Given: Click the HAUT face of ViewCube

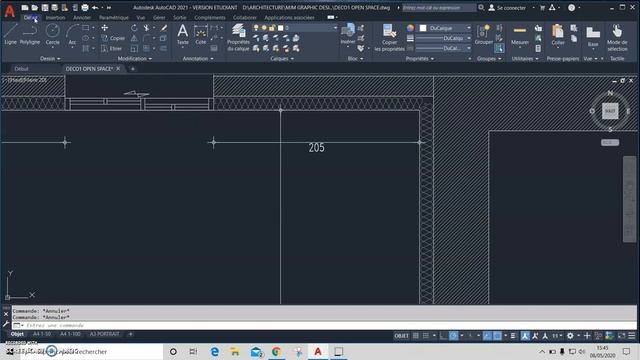Looking at the screenshot, I should pyautogui.click(x=610, y=111).
